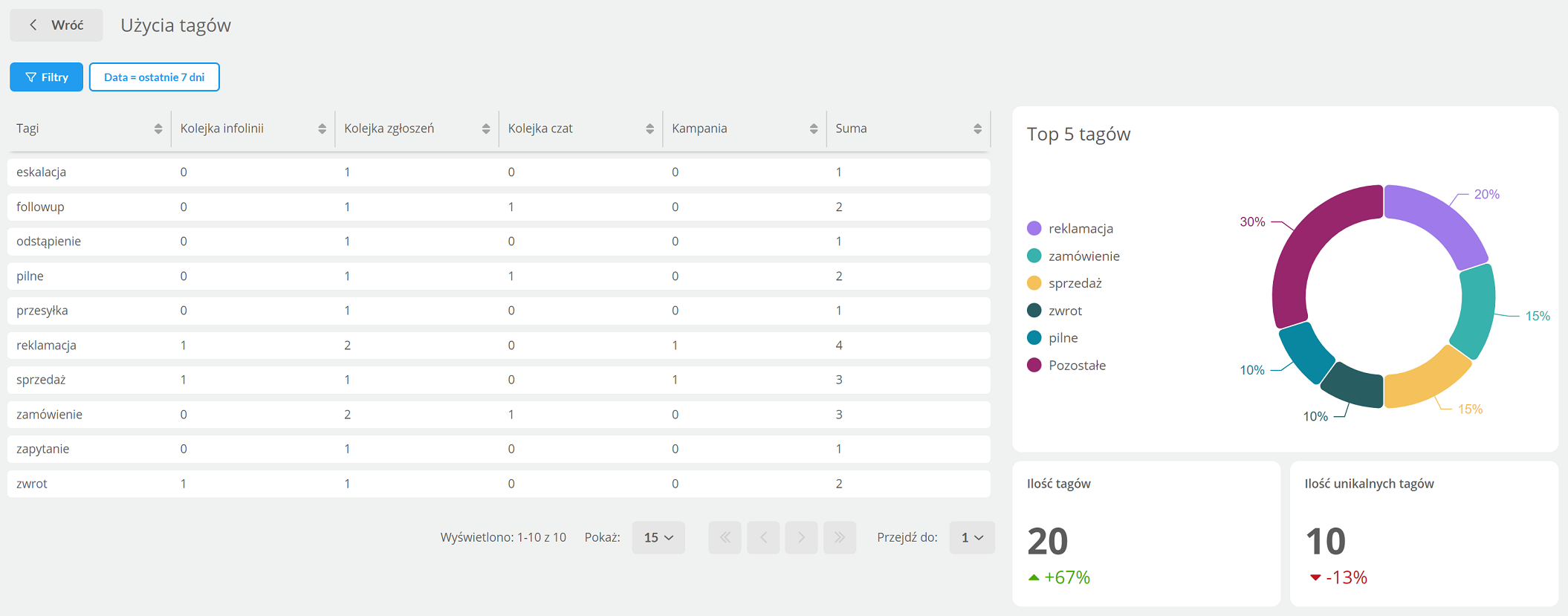
Task: Select the przesyłka tag row
Action: (x=499, y=311)
